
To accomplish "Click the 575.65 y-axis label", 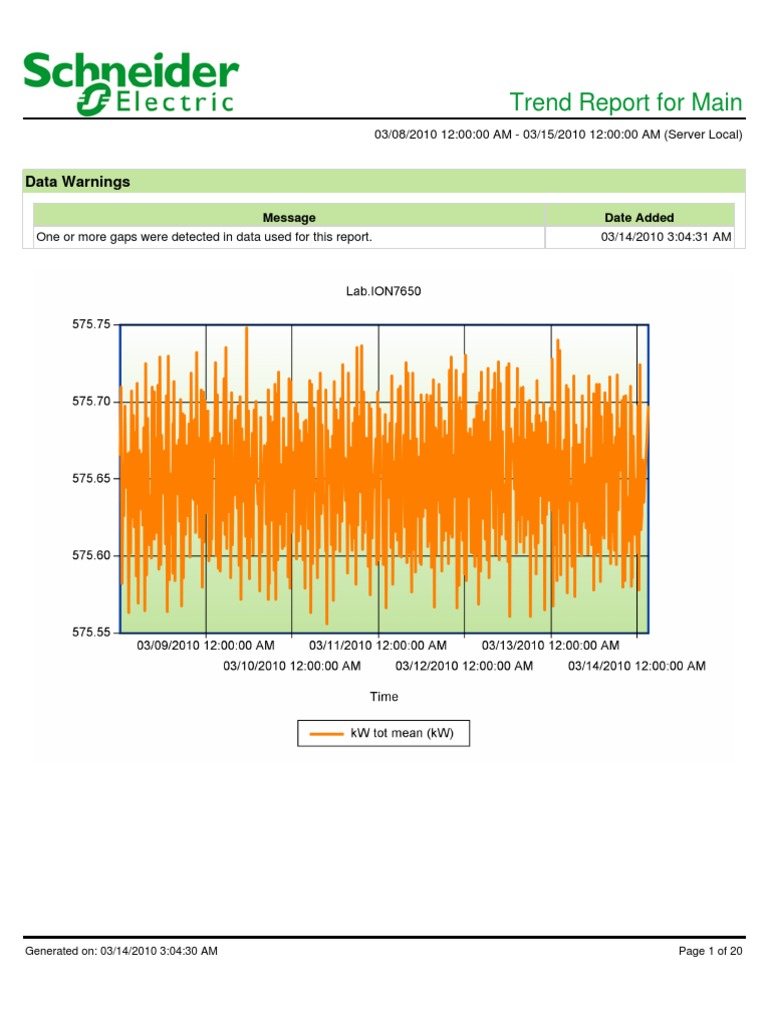I will 91,478.
